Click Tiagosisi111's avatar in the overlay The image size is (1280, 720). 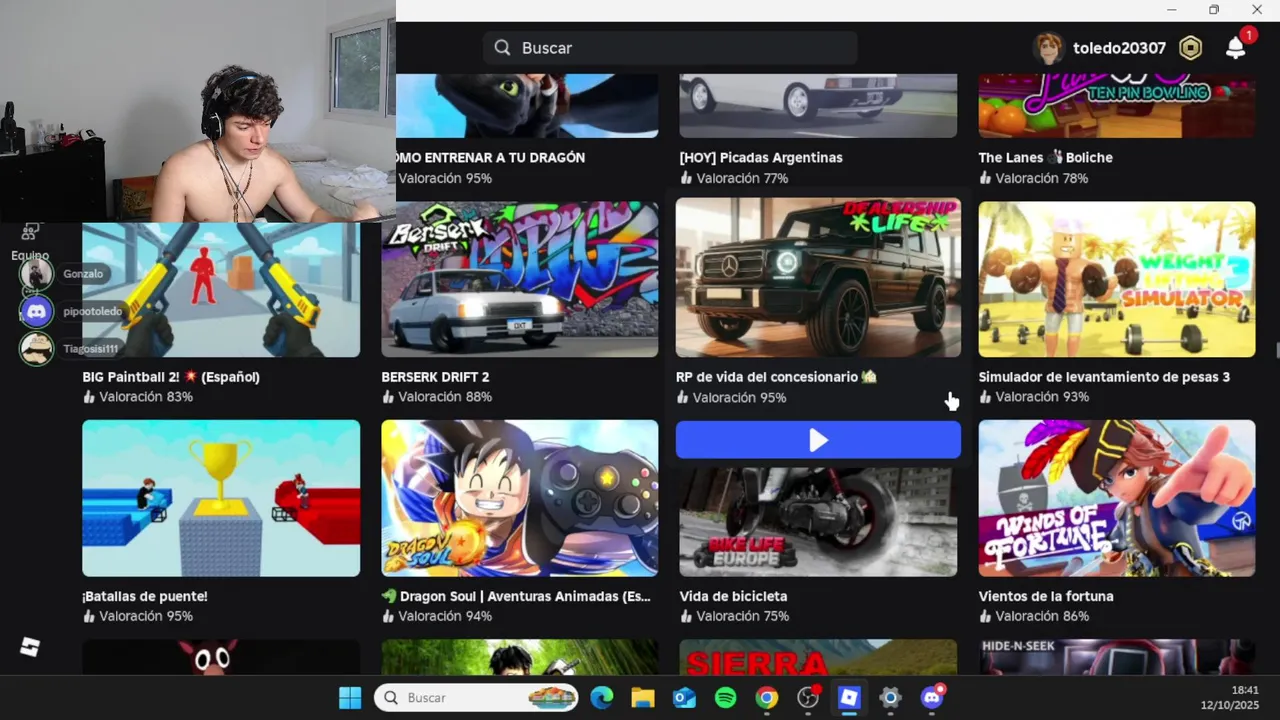tap(36, 349)
